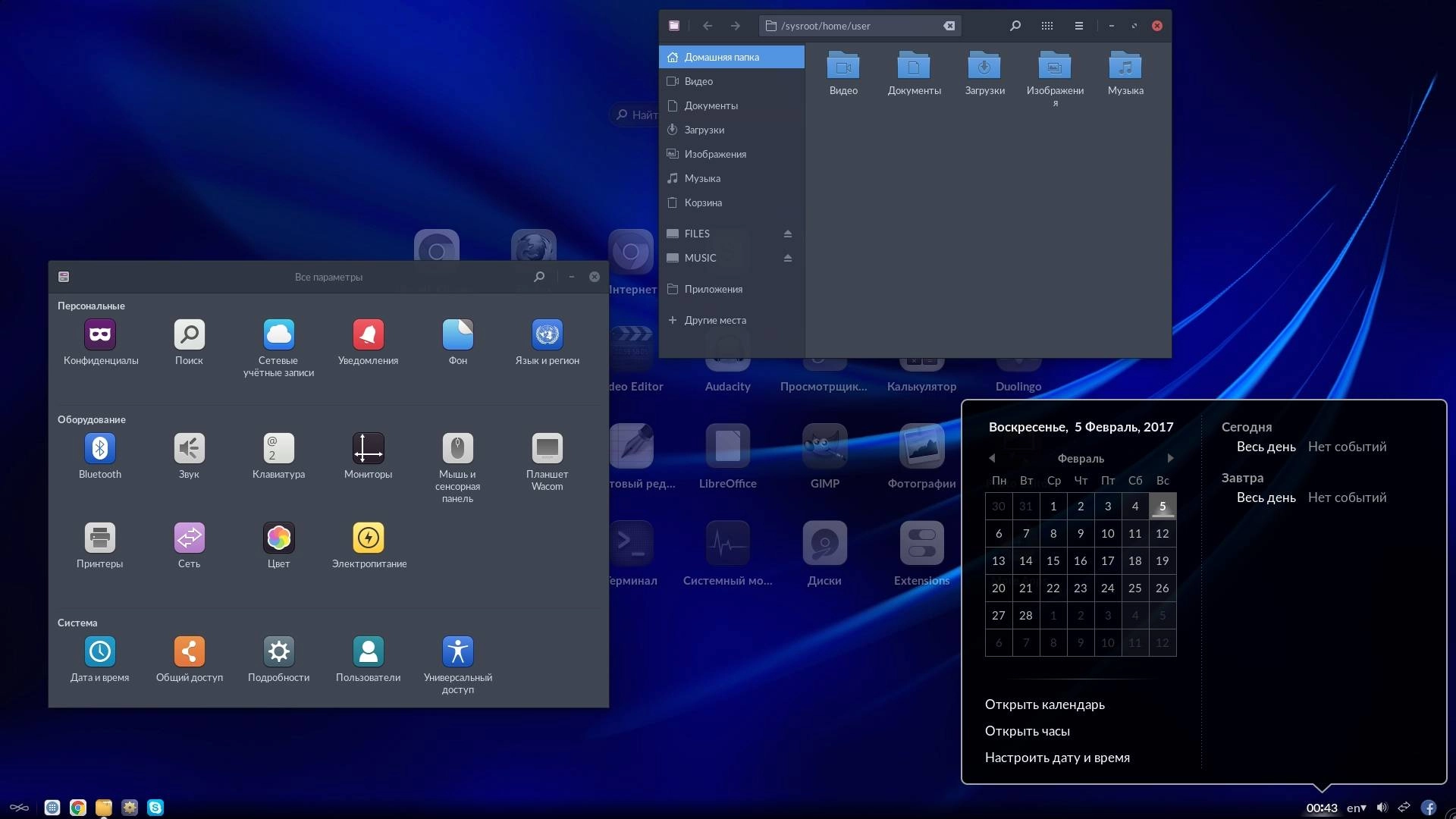This screenshot has height=819, width=1456.
Task: Click the 00:43 clock in panel
Action: (1322, 808)
